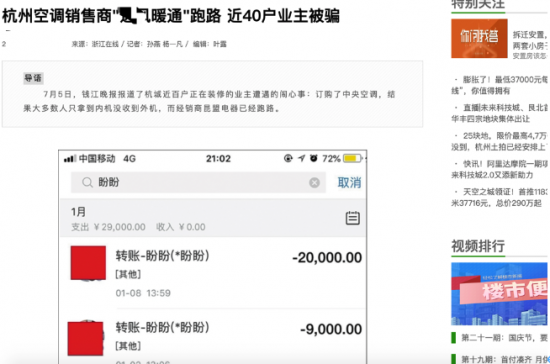Open the -20,000.00 transfer record

(213, 273)
